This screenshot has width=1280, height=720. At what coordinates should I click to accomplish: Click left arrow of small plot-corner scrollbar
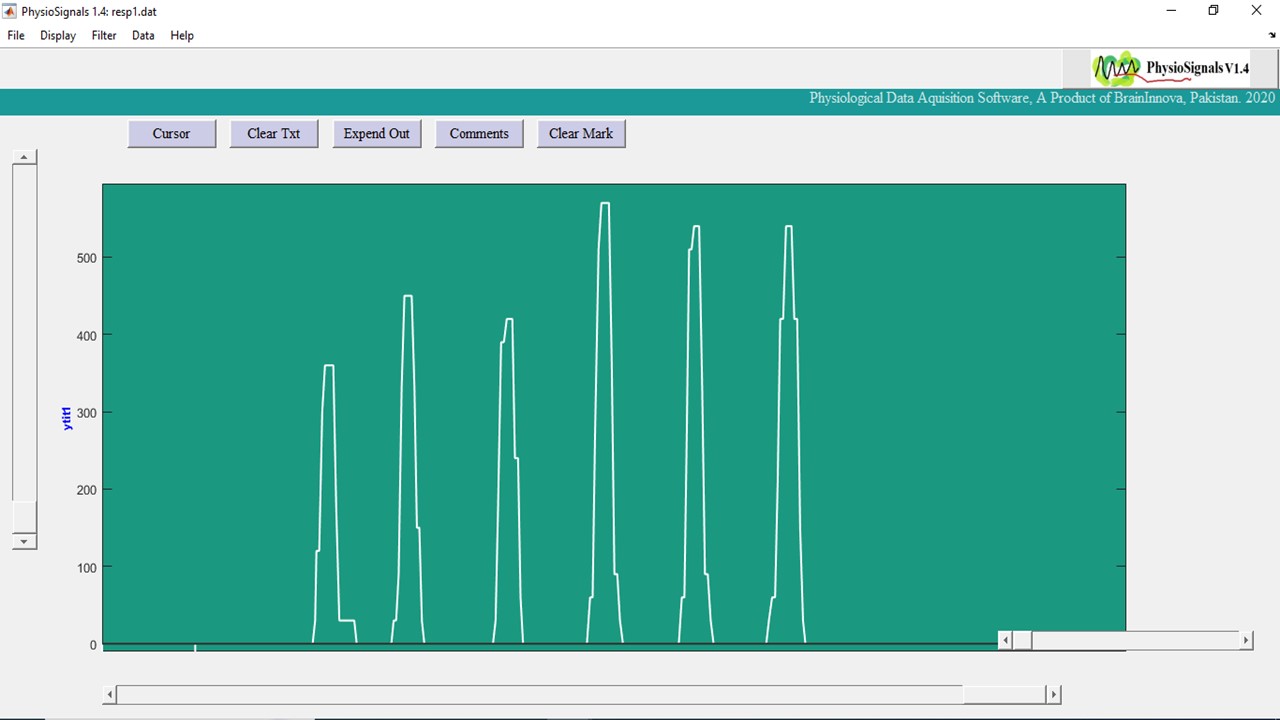coord(1006,640)
